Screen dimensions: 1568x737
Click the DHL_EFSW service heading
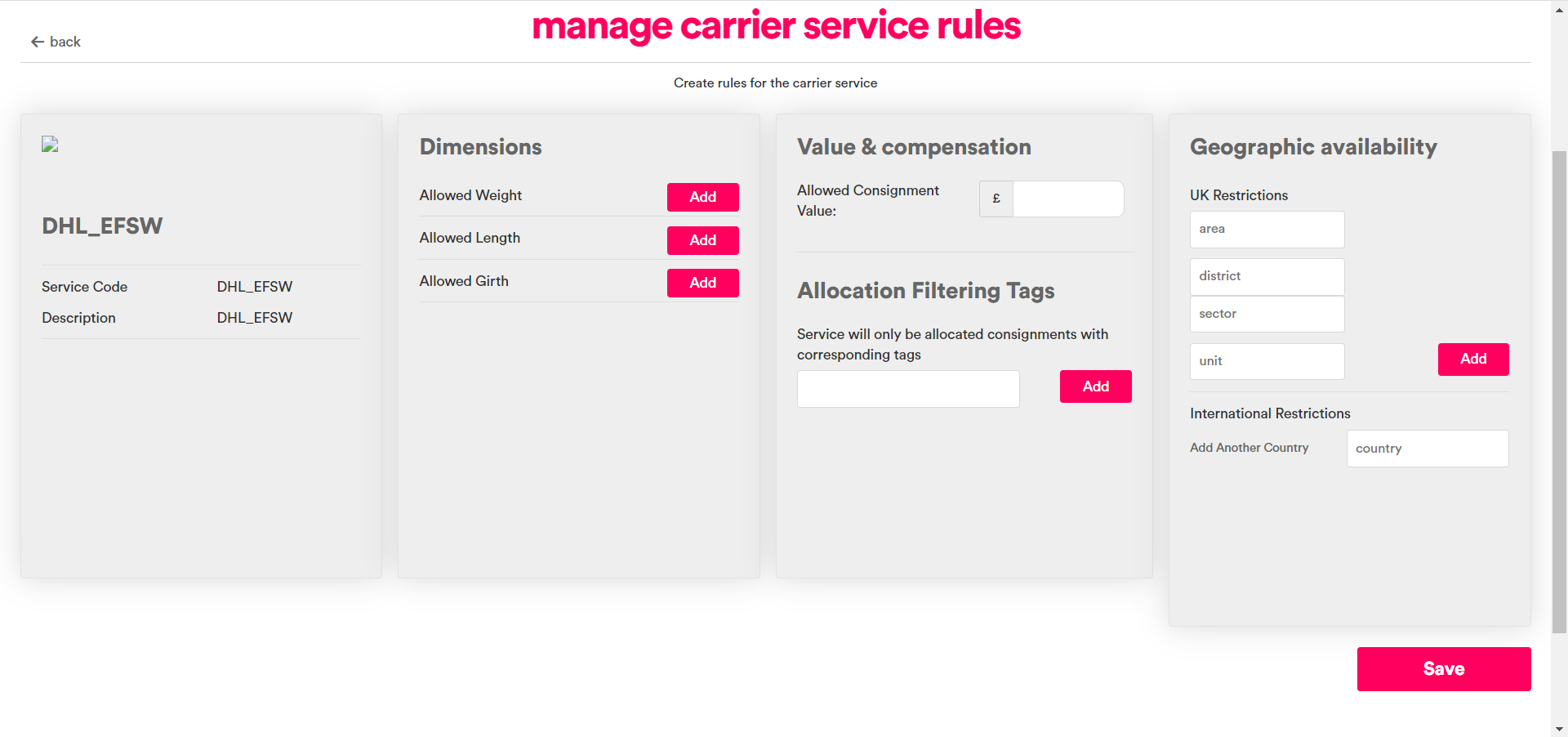(102, 226)
